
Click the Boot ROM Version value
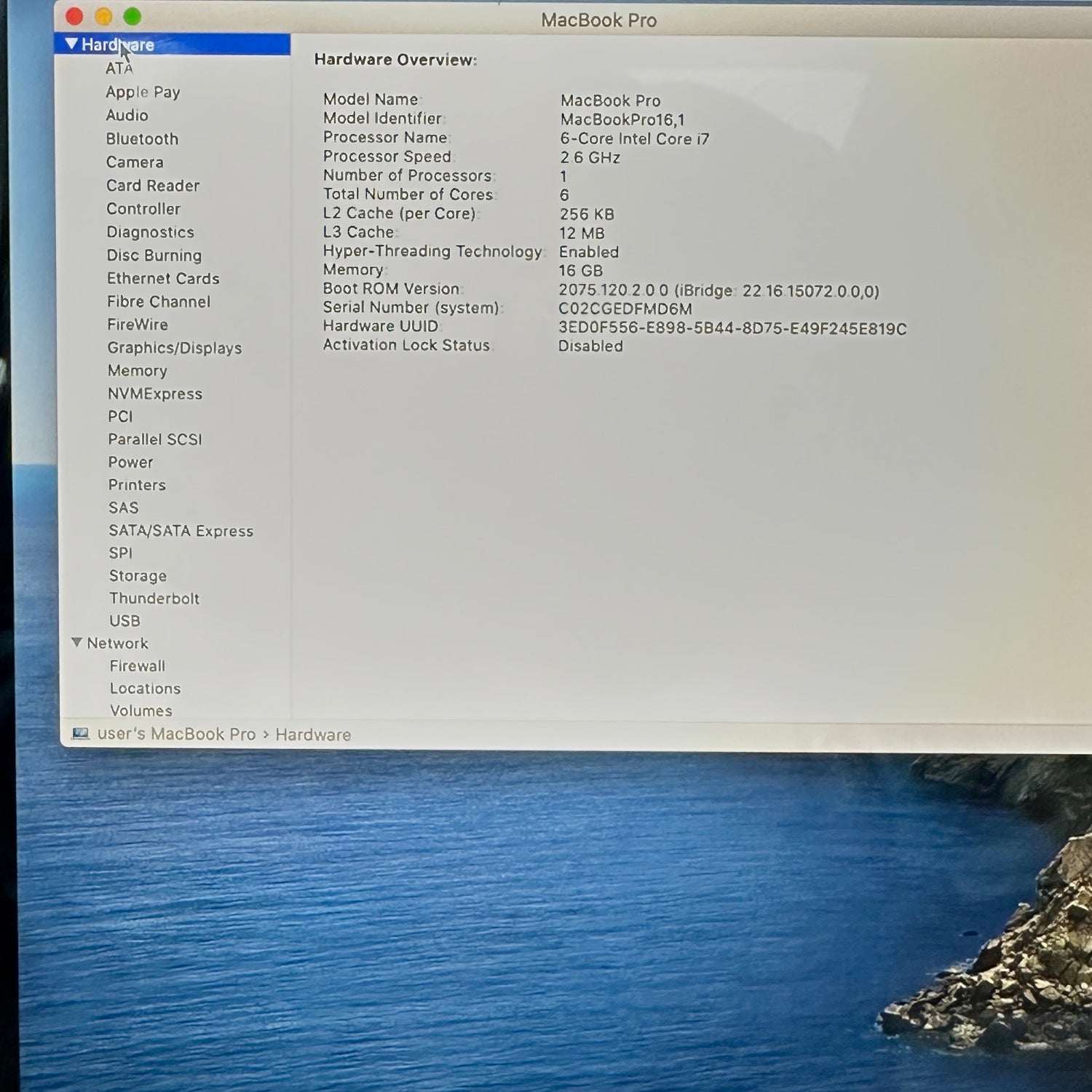click(x=719, y=291)
